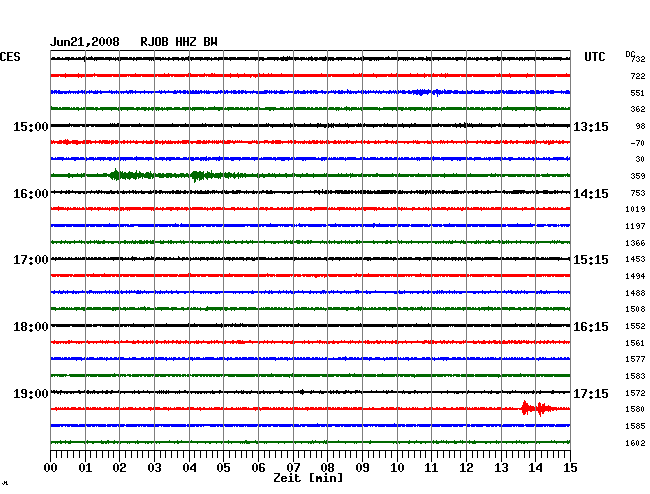Image resolution: width=650 pixels, height=494 pixels.
Task: Select the 14:15 UTC time label
Action: (591, 194)
